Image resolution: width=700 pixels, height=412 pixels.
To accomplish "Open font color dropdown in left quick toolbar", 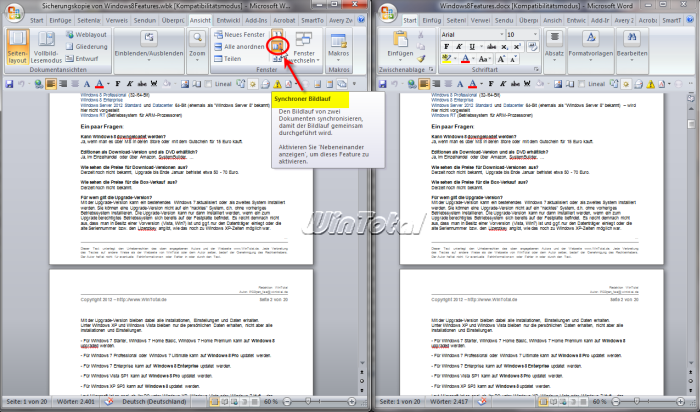I will pos(108,84).
